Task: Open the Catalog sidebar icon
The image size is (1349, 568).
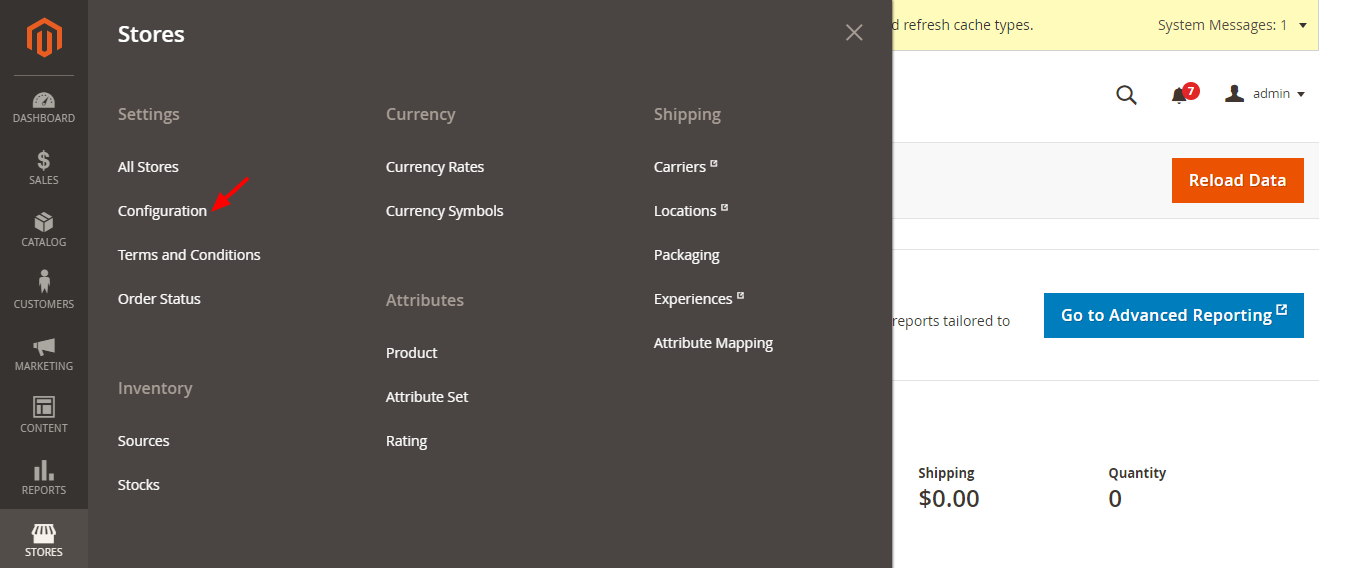Action: [x=44, y=230]
